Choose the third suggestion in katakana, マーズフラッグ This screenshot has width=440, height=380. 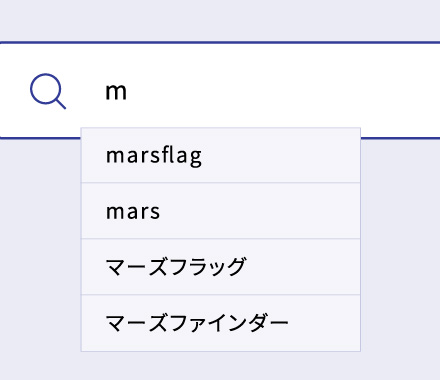(221, 267)
